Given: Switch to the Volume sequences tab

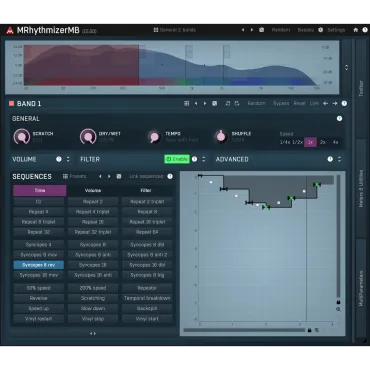Looking at the screenshot, I should click(x=93, y=190).
